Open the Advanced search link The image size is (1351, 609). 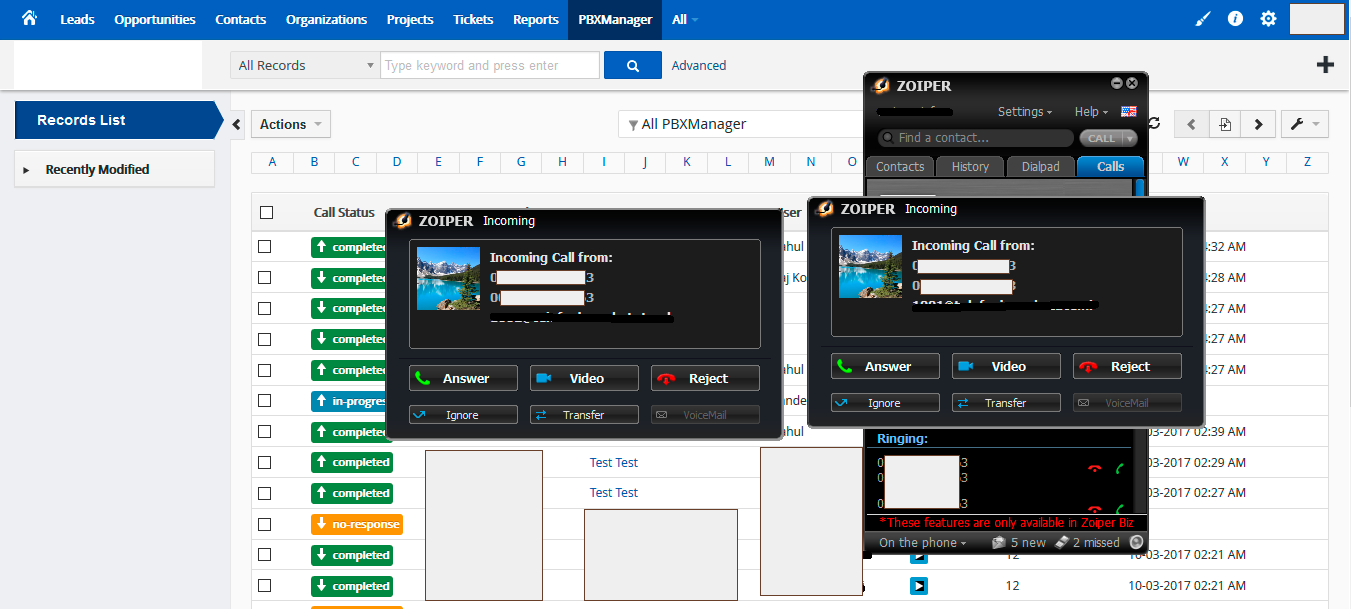[x=698, y=64]
